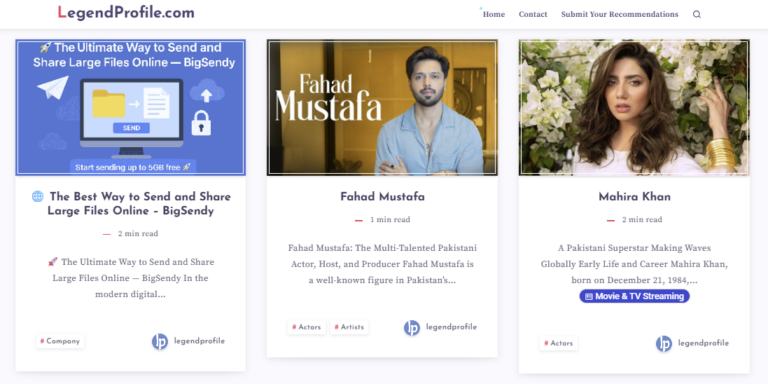The height and width of the screenshot is (384, 768).
Task: Click the Movie & TV Streaming badge
Action: pyautogui.click(x=634, y=296)
